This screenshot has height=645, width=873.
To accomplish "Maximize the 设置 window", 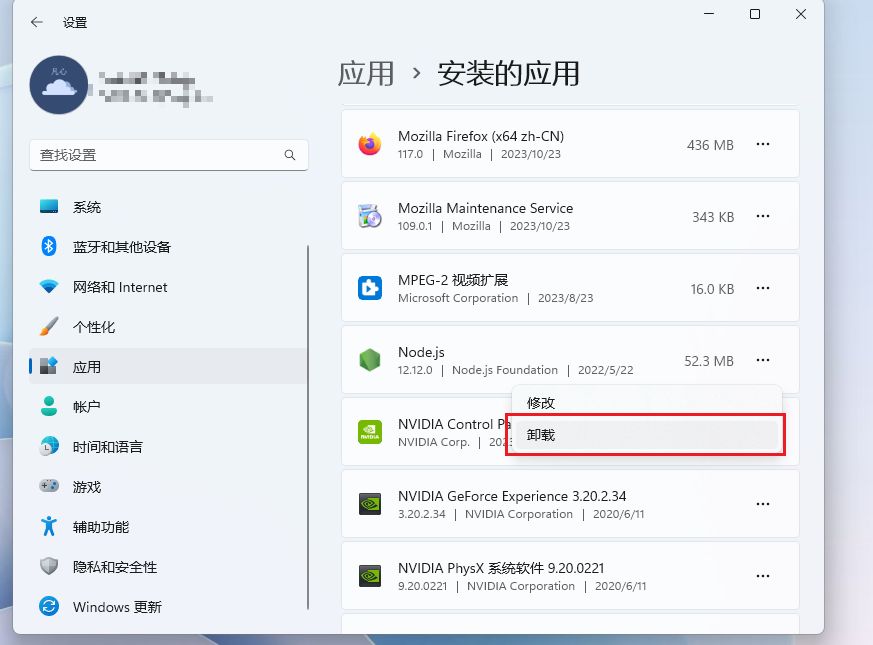I will (x=755, y=14).
